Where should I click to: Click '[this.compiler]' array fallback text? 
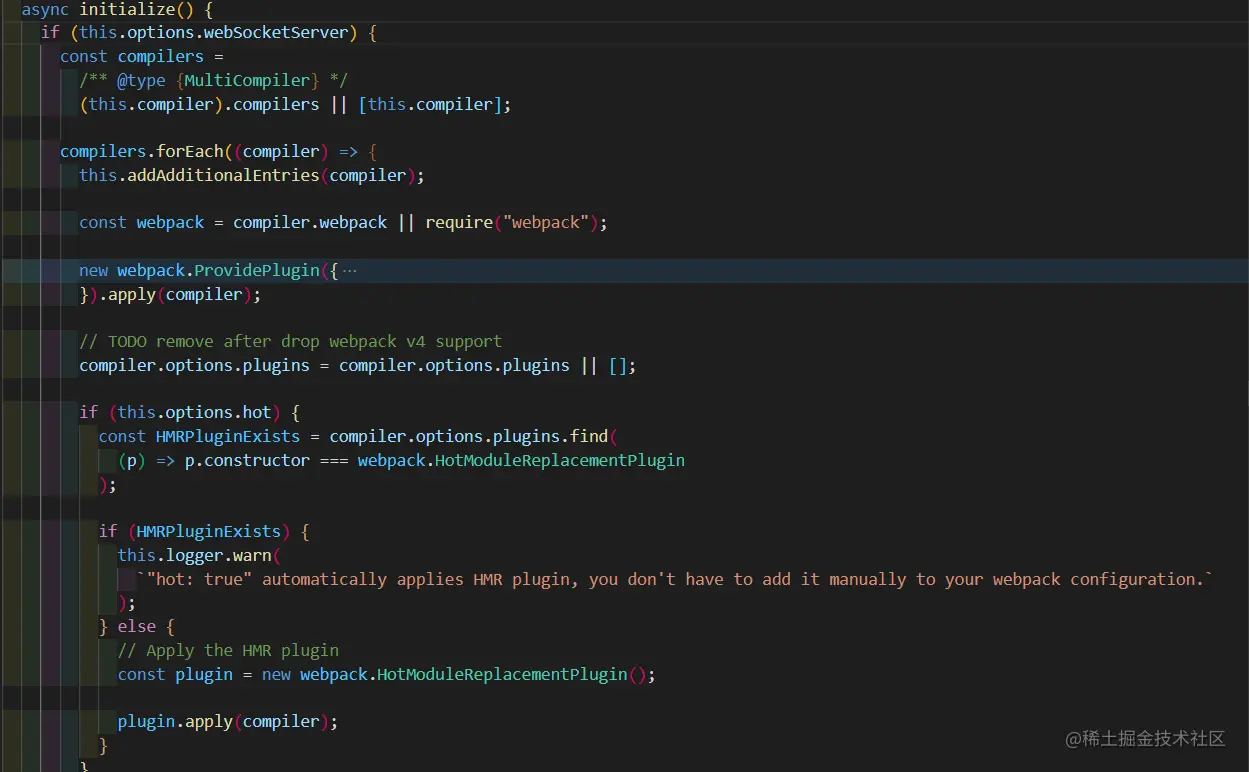pyautogui.click(x=430, y=104)
